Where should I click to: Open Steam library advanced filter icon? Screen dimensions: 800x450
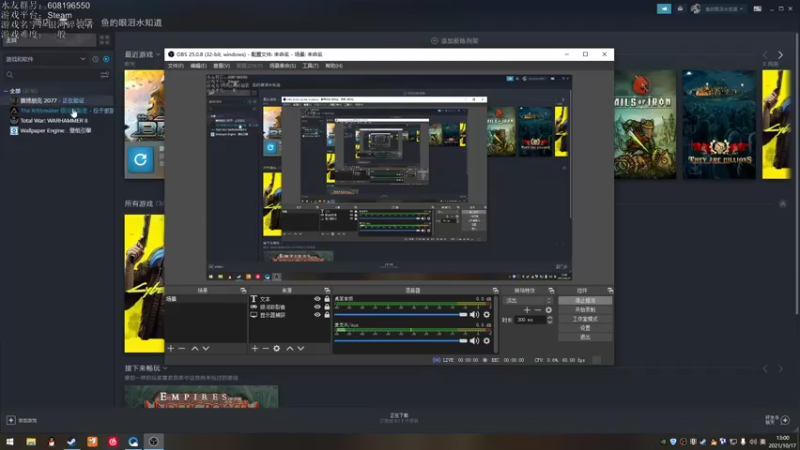pyautogui.click(x=105, y=75)
